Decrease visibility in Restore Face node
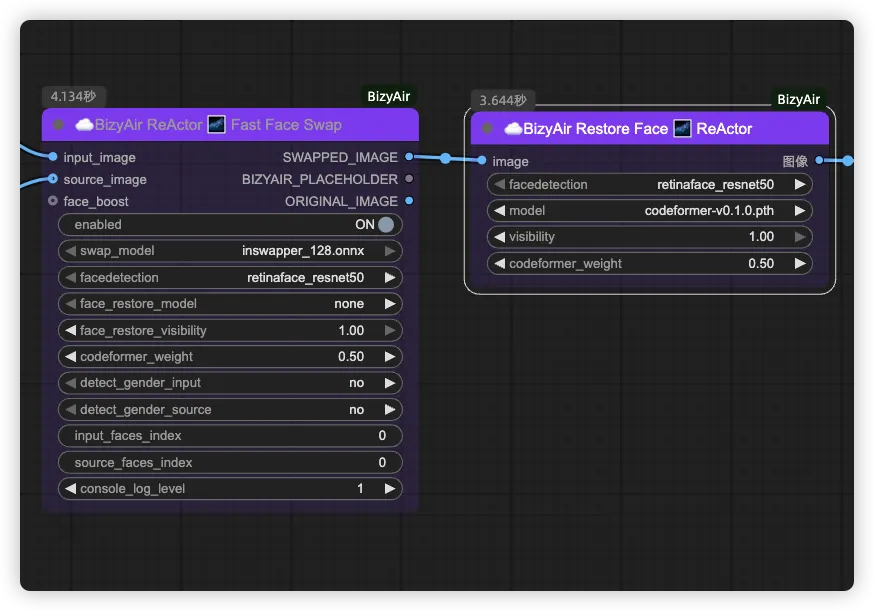The height and width of the screenshot is (611, 874). tap(499, 237)
